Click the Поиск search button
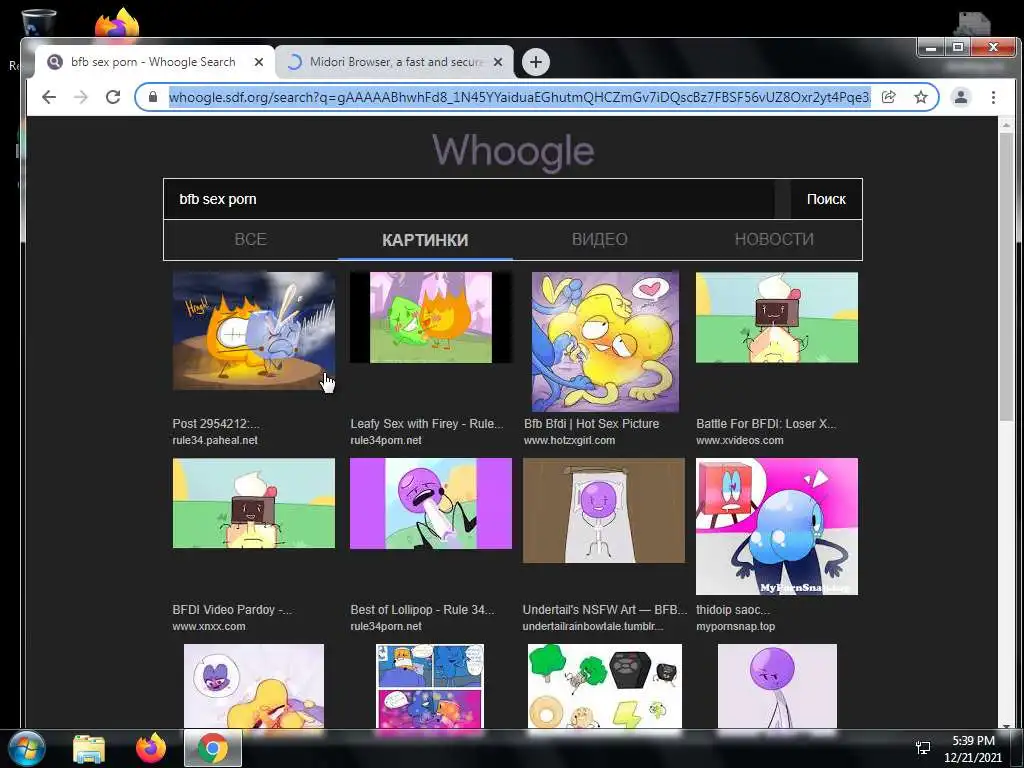1024x768 pixels. click(x=826, y=199)
